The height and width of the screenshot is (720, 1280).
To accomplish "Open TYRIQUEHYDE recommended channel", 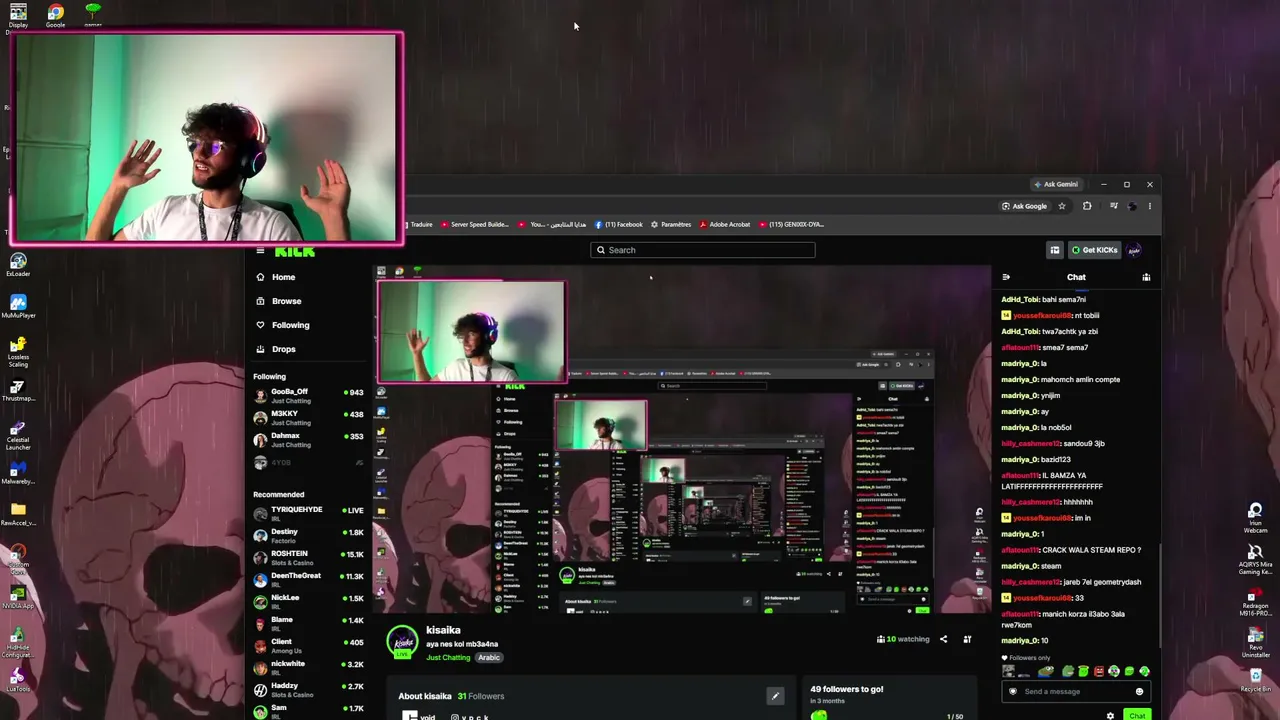I will click(x=308, y=513).
